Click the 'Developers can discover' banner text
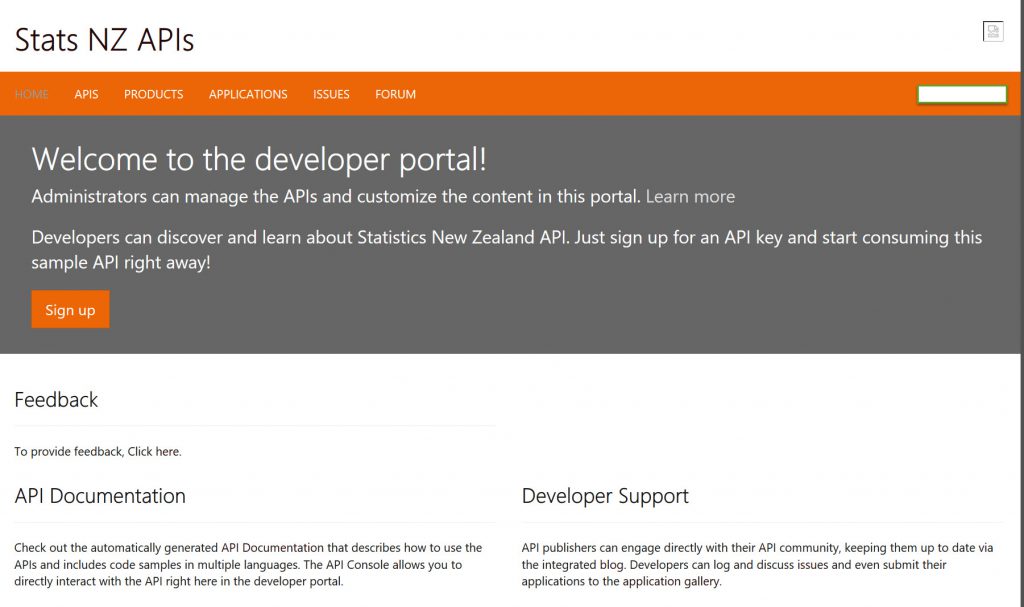This screenshot has height=607, width=1024. [506, 250]
